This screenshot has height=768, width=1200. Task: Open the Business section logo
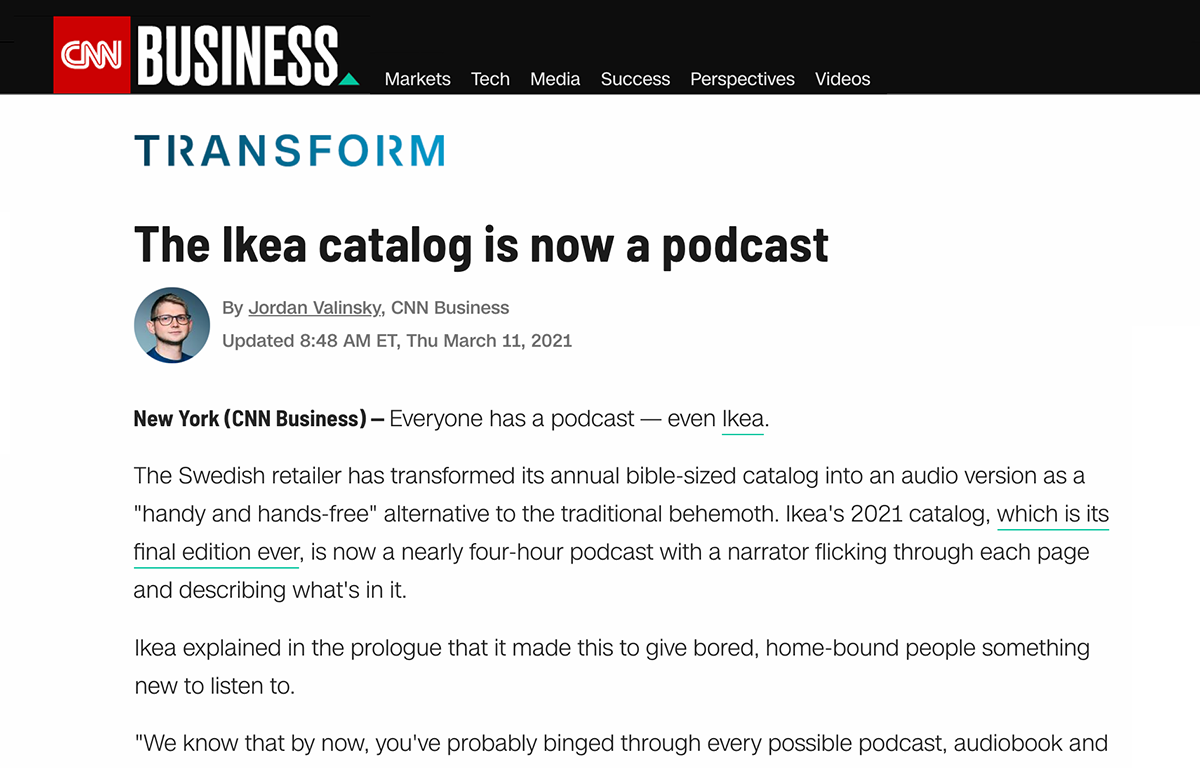coord(247,55)
